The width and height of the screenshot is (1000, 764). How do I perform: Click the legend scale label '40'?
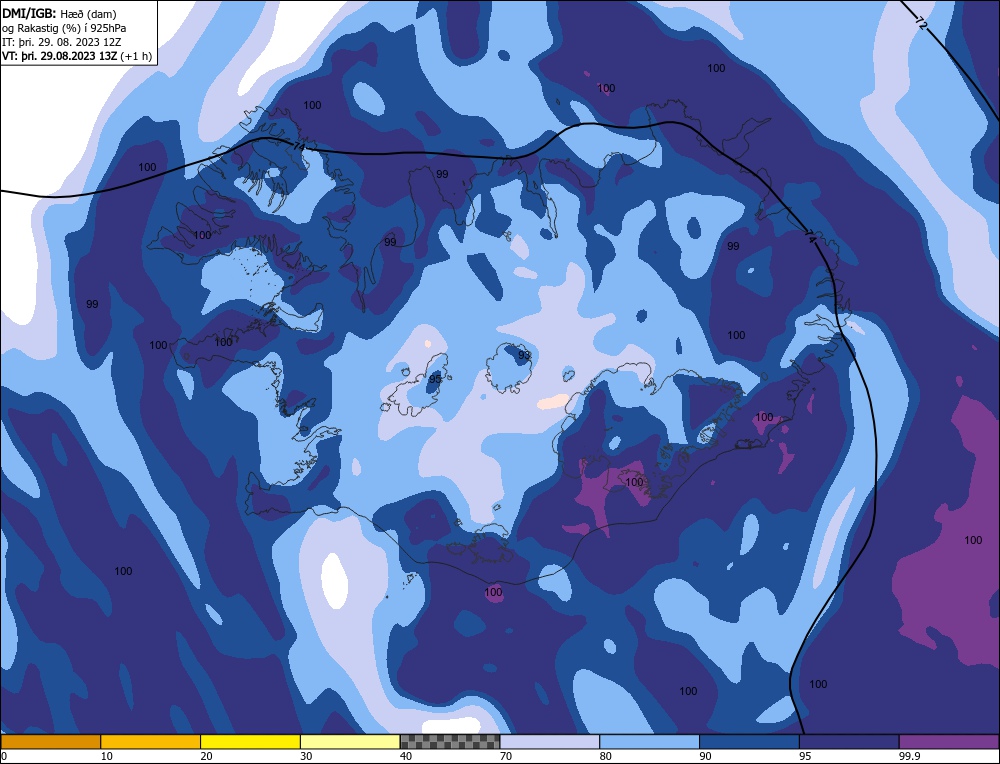406,756
